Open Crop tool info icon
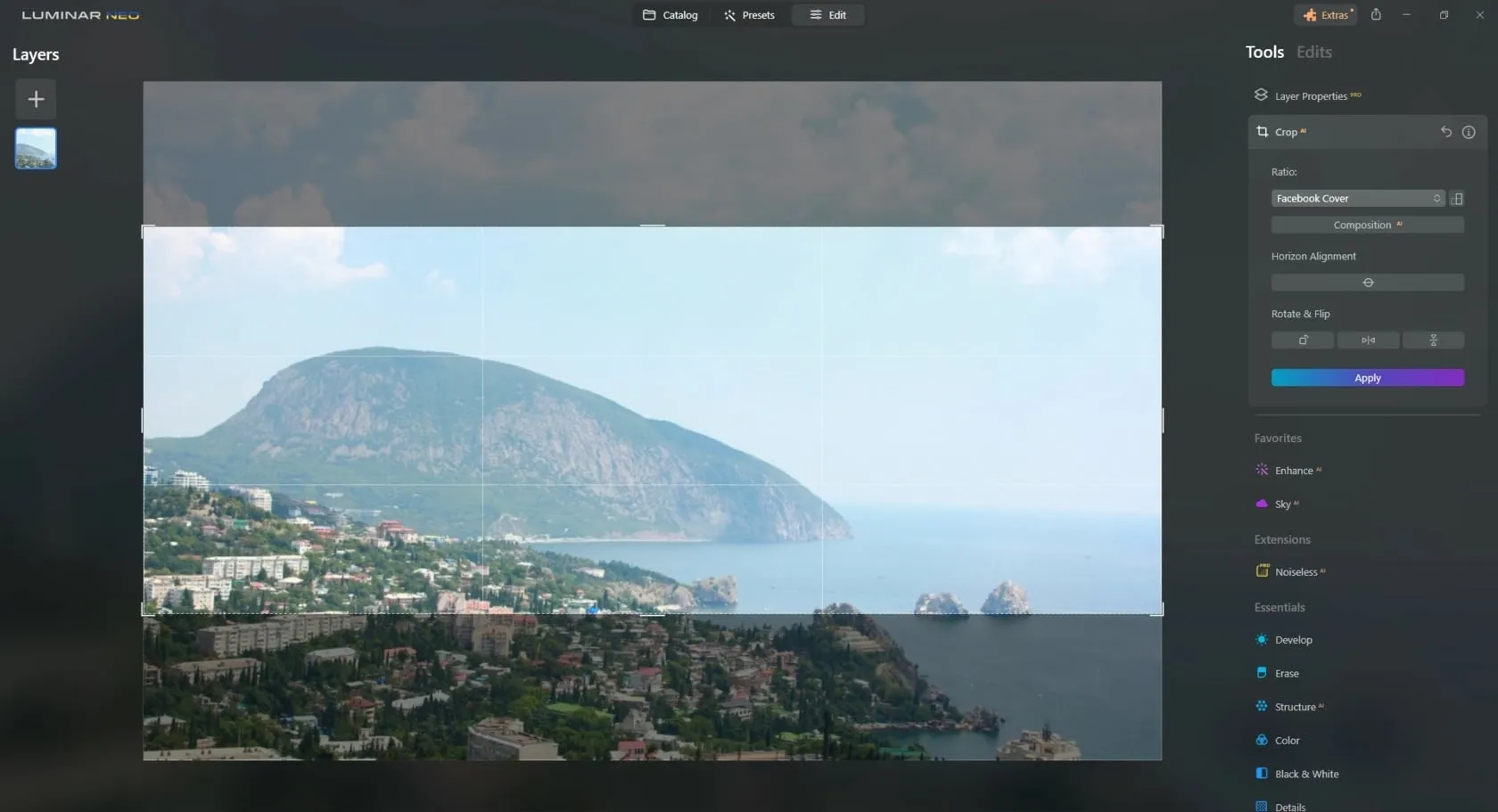 (1469, 132)
